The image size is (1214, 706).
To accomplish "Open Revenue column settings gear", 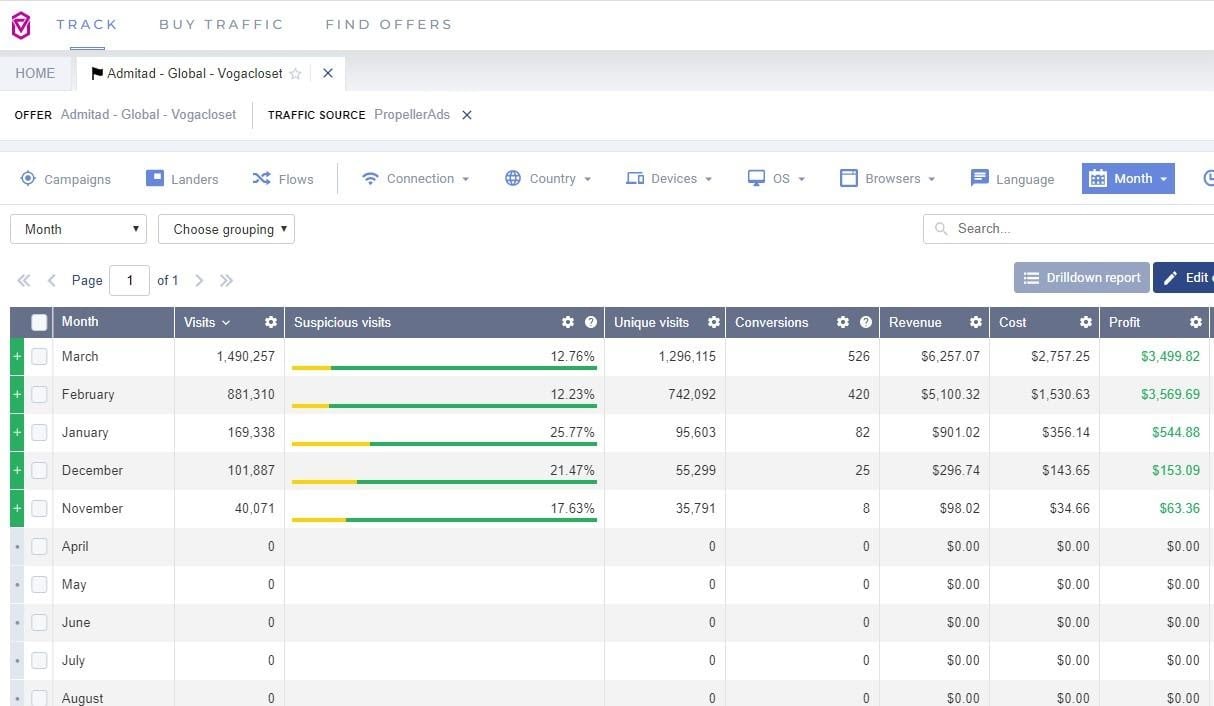I will [x=975, y=322].
